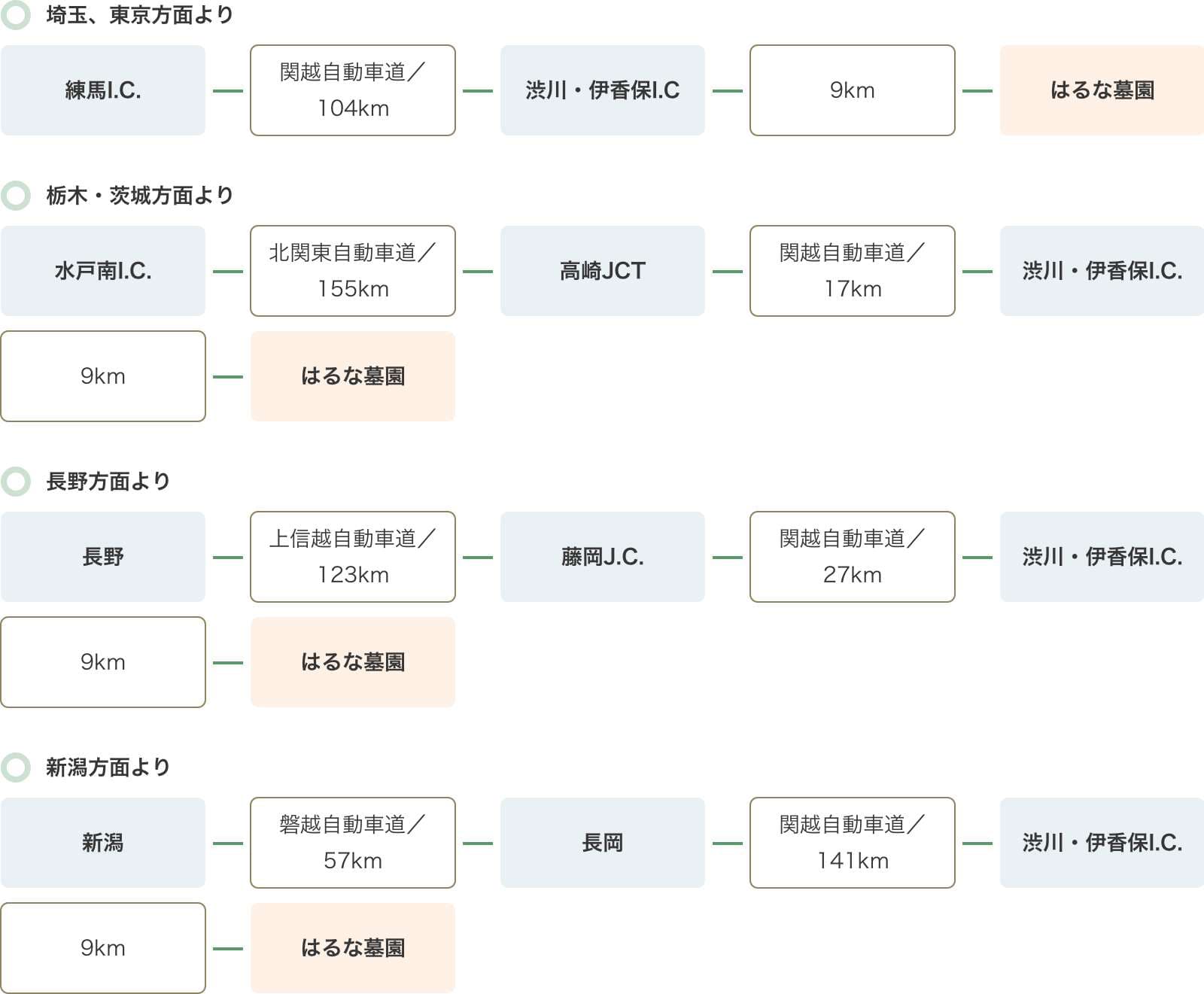
Task: Select the 高崎JCT box
Action: coord(603,271)
